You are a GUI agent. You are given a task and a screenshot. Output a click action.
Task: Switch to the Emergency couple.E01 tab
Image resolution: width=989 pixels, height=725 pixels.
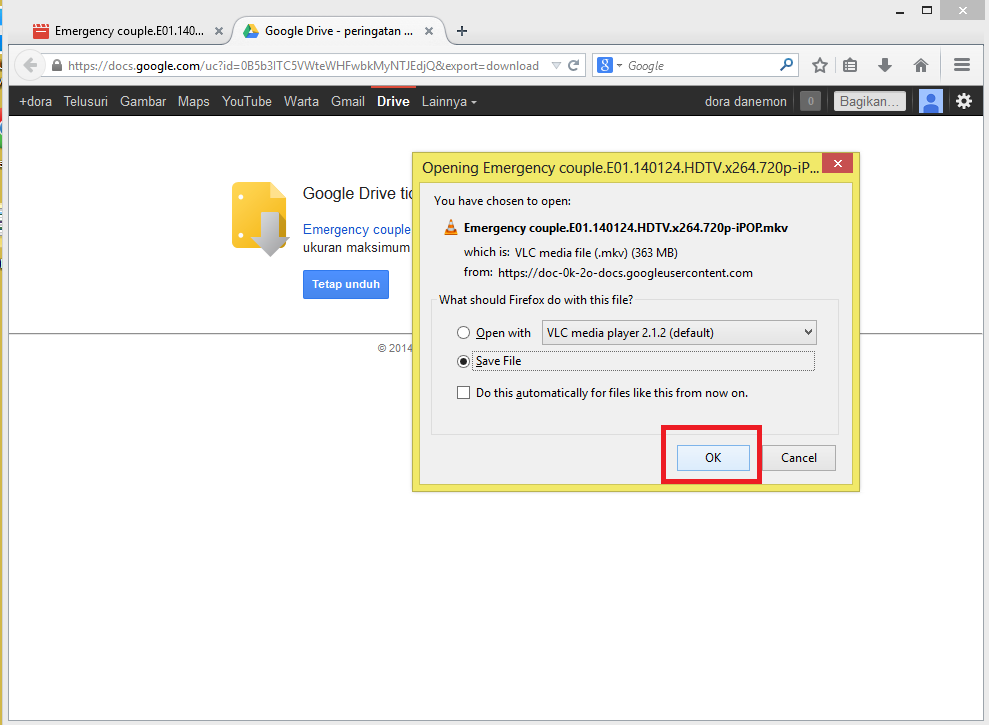pos(128,31)
